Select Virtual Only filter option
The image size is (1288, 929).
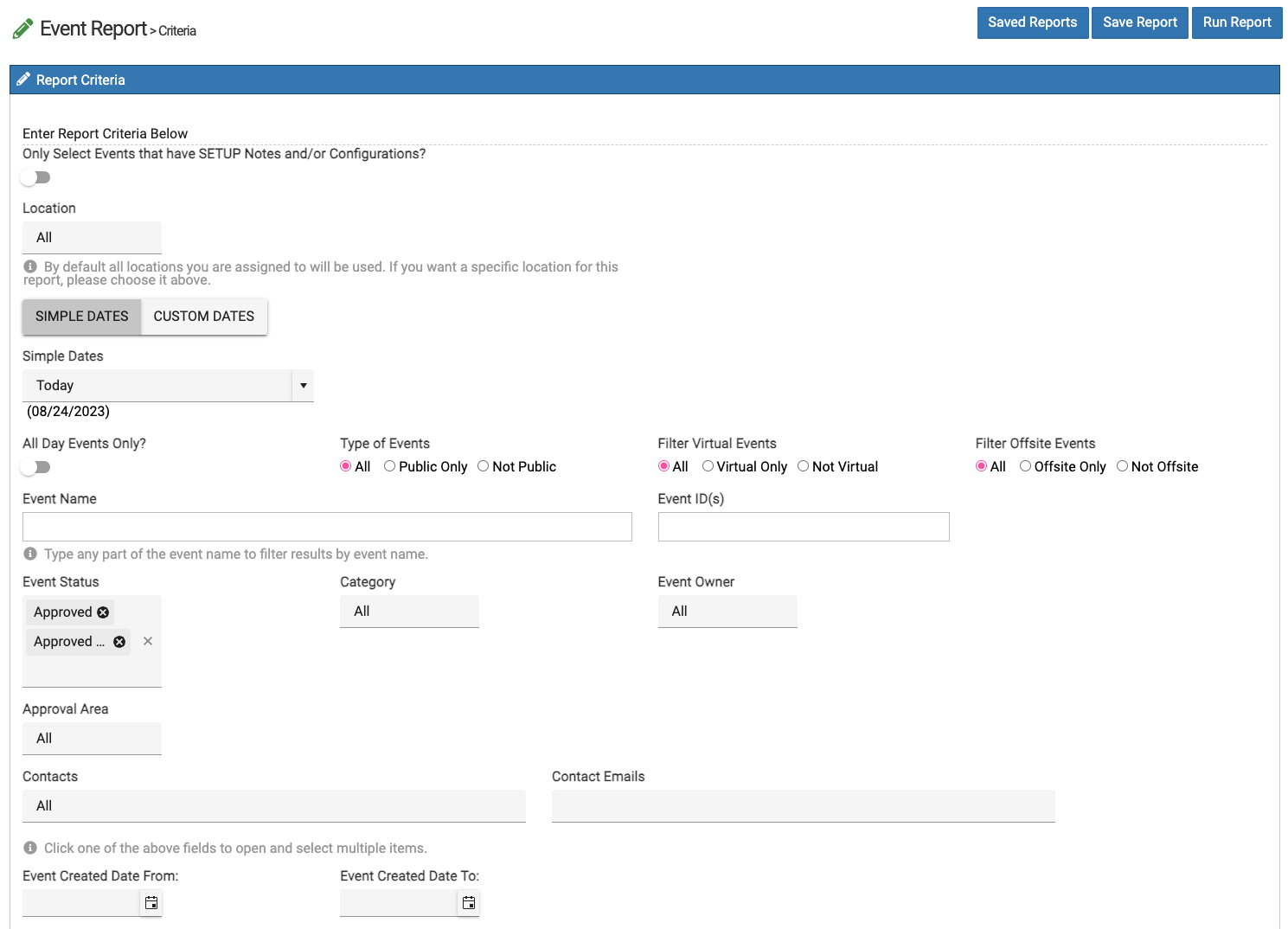click(x=708, y=466)
